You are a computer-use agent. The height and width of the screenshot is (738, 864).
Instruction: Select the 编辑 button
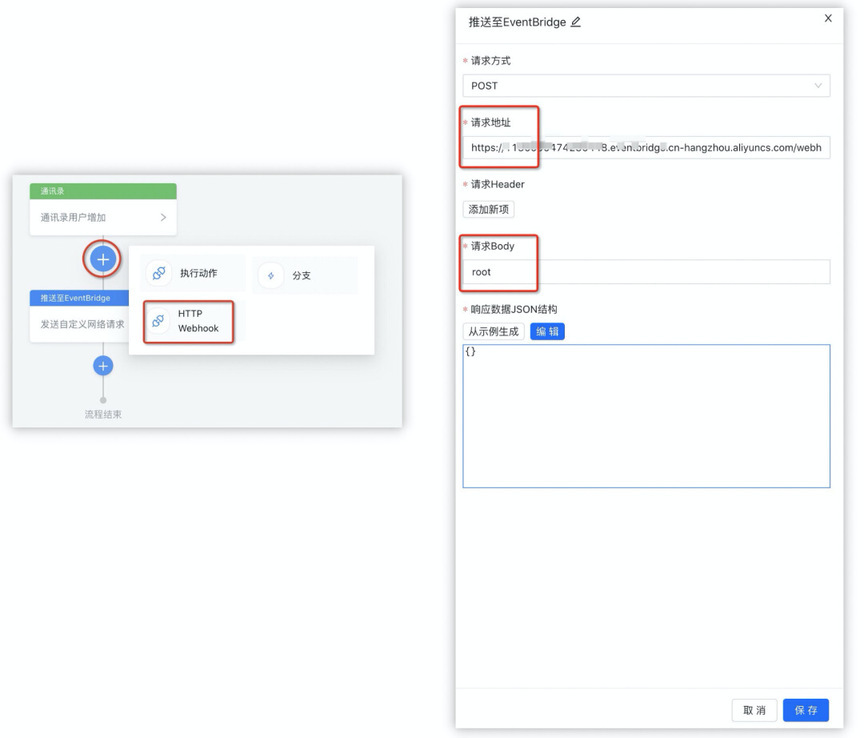547,331
